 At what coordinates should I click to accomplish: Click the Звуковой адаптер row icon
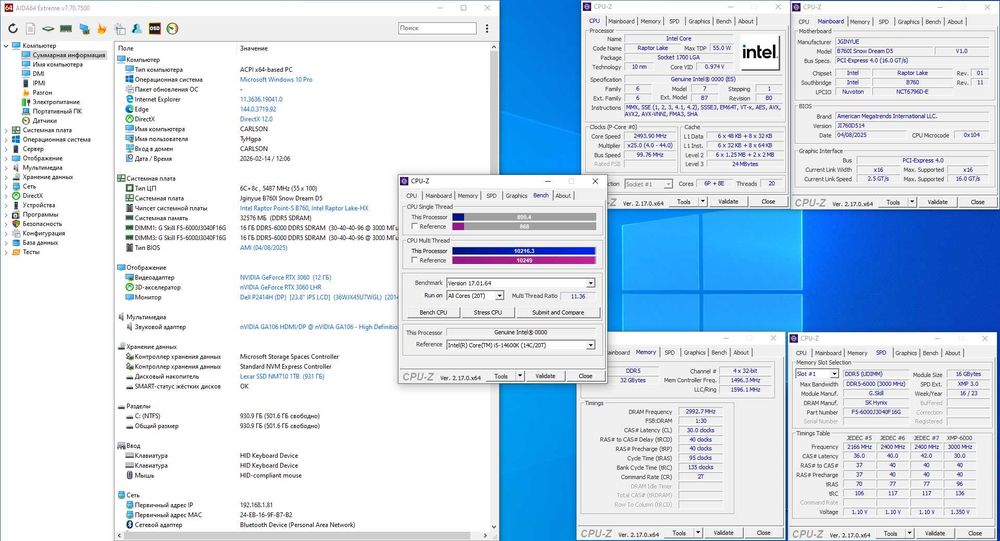click(x=129, y=326)
